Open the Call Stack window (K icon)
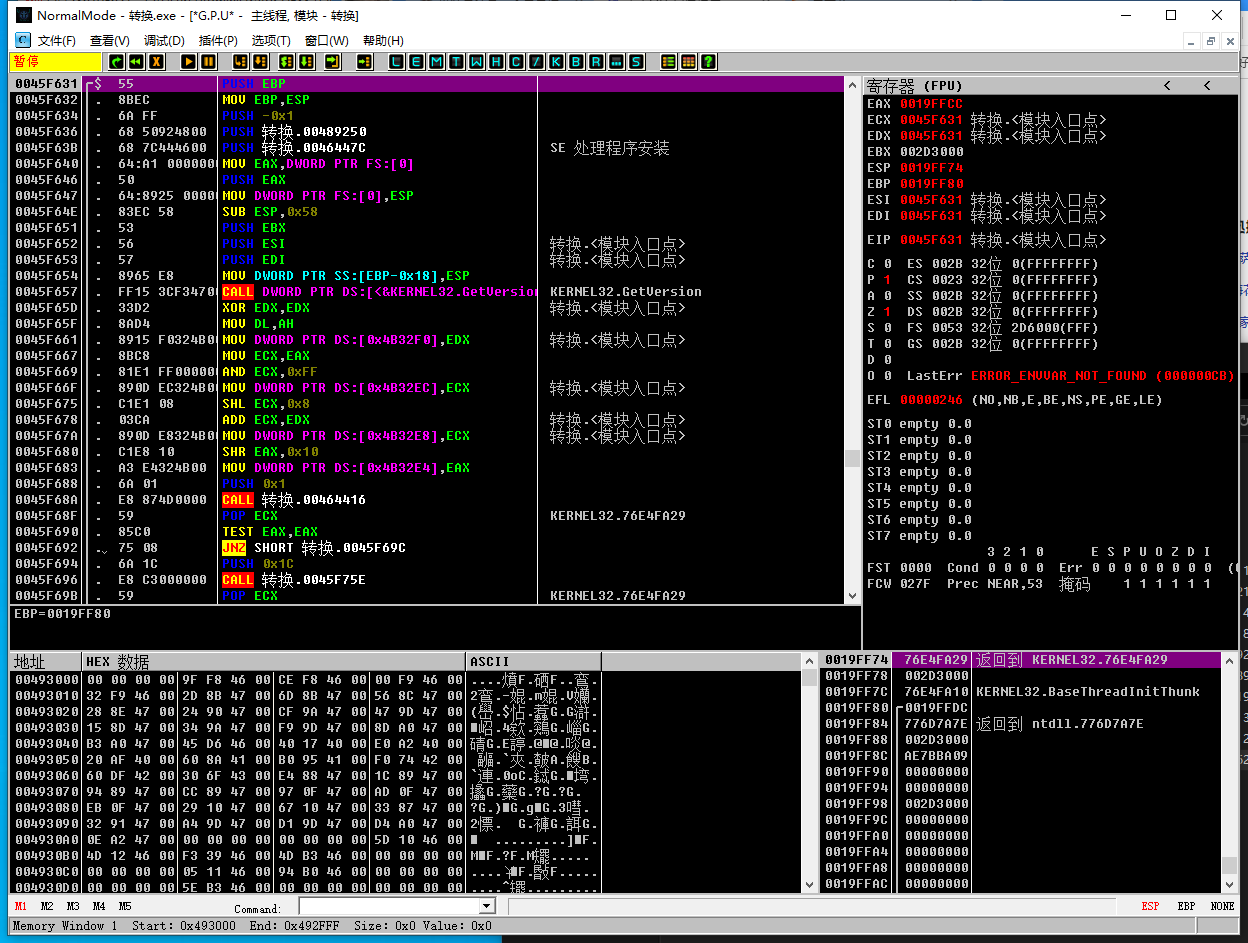1248x943 pixels. (x=556, y=62)
